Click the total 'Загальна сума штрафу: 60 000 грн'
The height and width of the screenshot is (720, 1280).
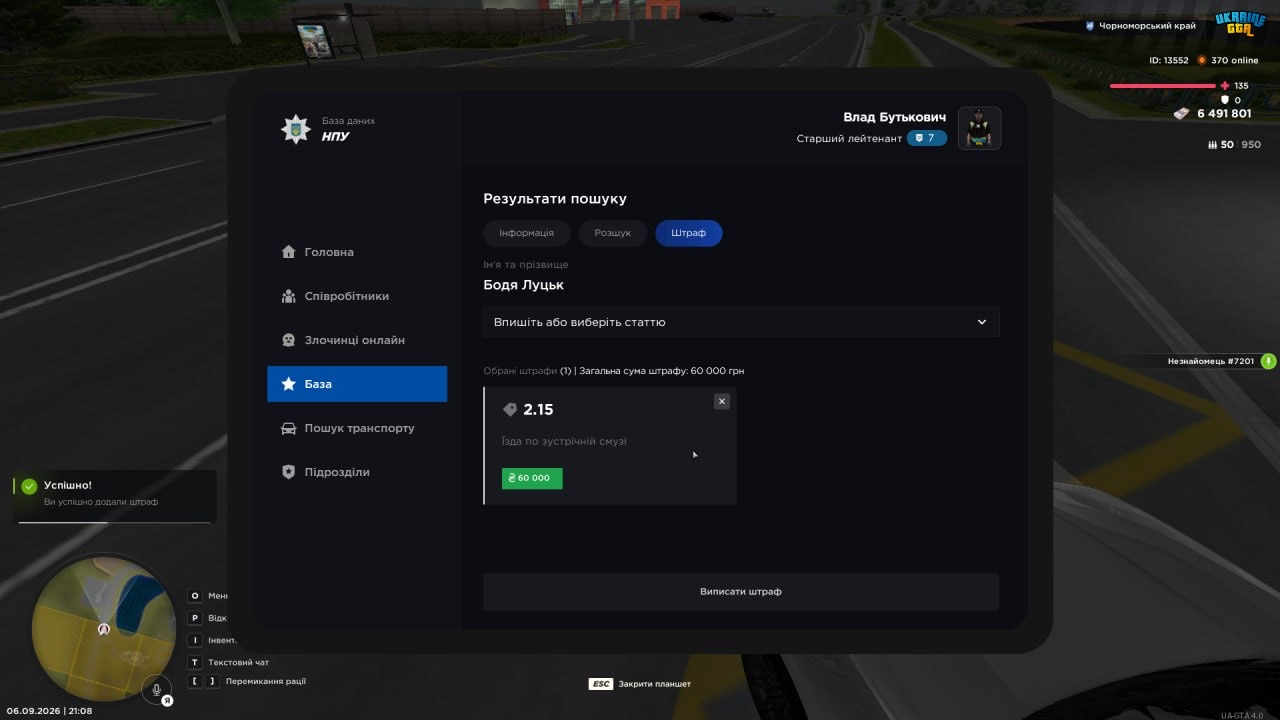[x=662, y=371]
